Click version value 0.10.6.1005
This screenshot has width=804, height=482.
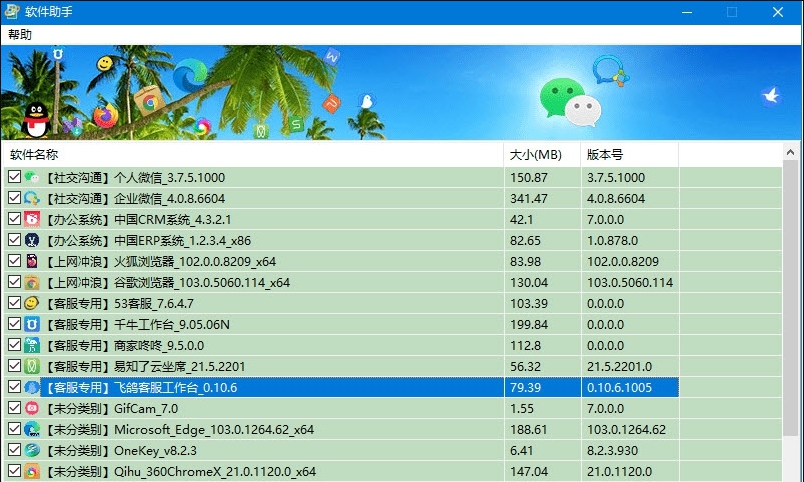coord(619,388)
